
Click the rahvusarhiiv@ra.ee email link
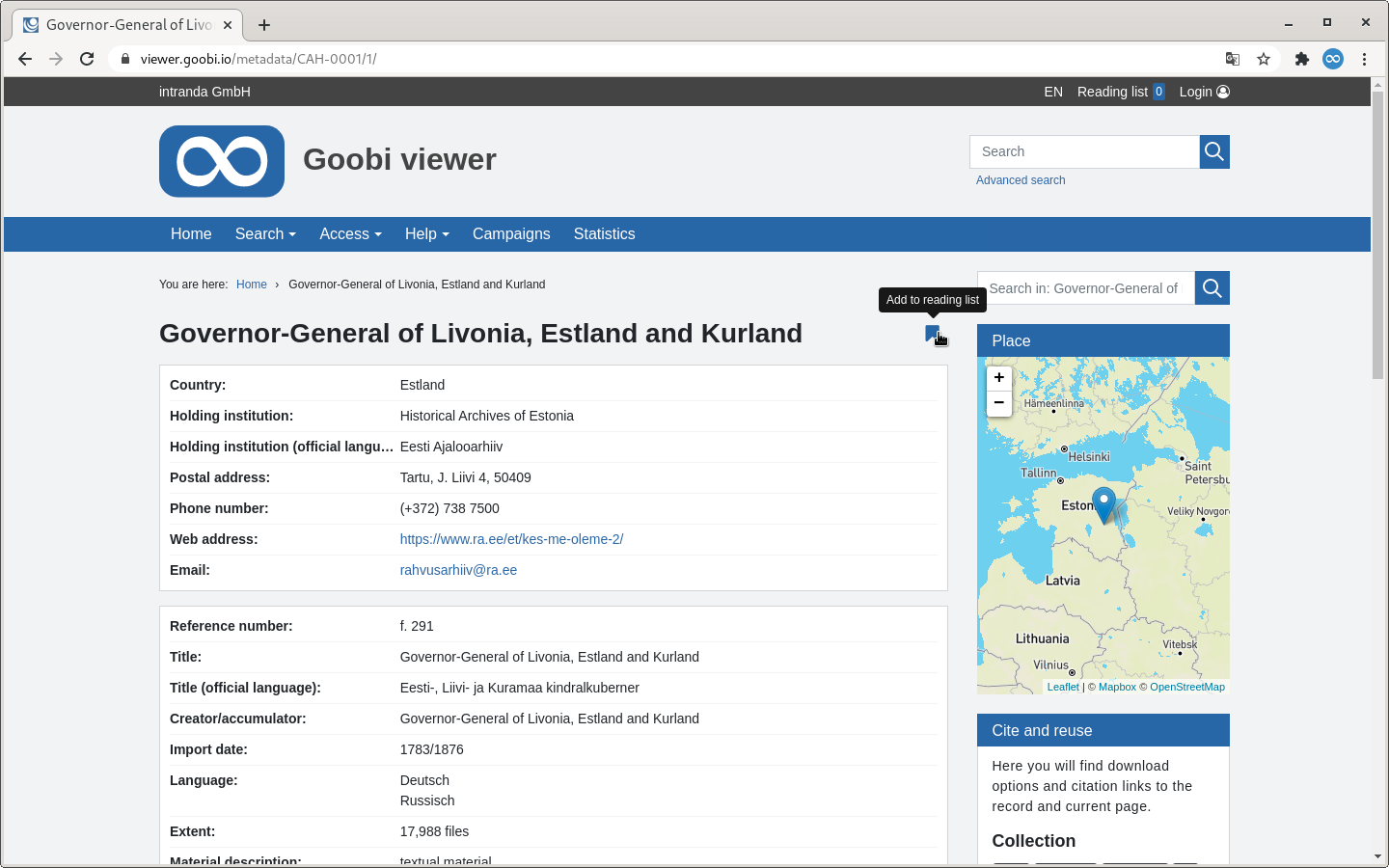[x=458, y=570]
